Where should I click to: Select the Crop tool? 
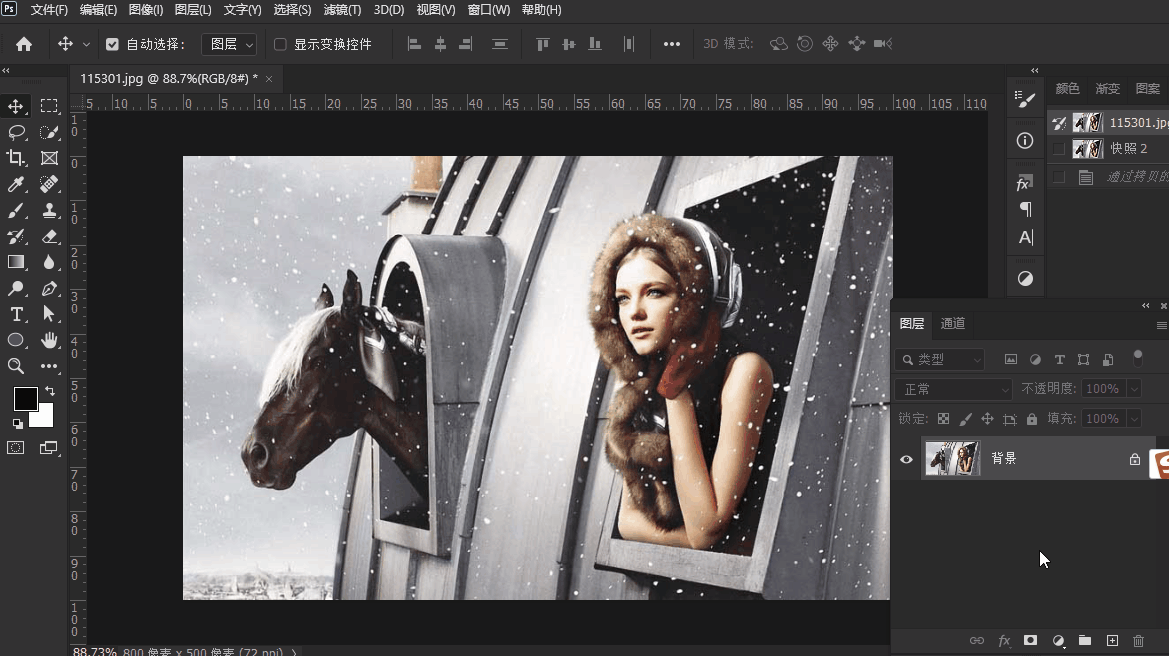point(16,158)
